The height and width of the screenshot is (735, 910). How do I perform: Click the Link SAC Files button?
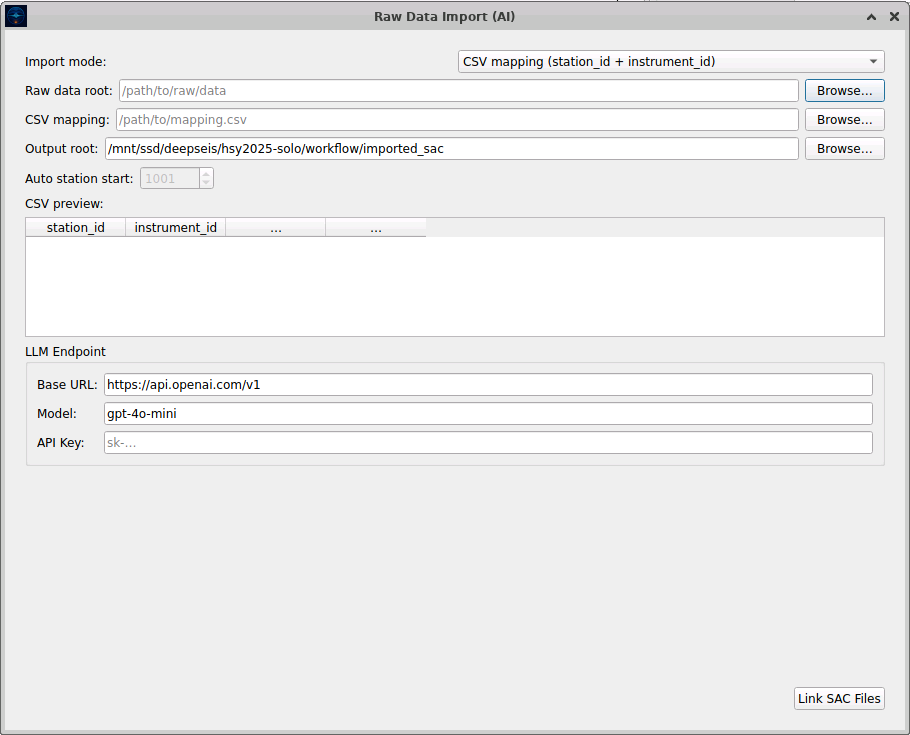839,698
